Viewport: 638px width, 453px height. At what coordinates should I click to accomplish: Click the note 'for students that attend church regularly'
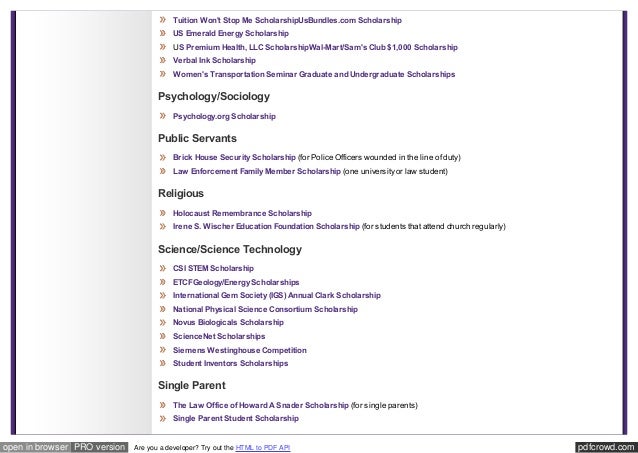pos(434,226)
